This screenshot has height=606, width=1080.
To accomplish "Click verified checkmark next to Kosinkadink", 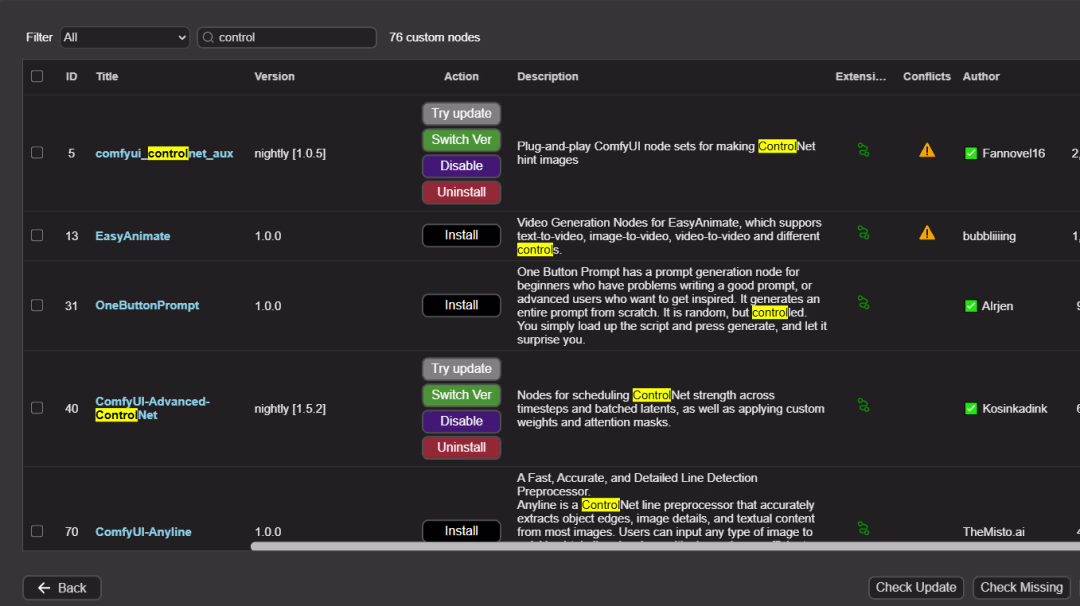I will point(970,408).
